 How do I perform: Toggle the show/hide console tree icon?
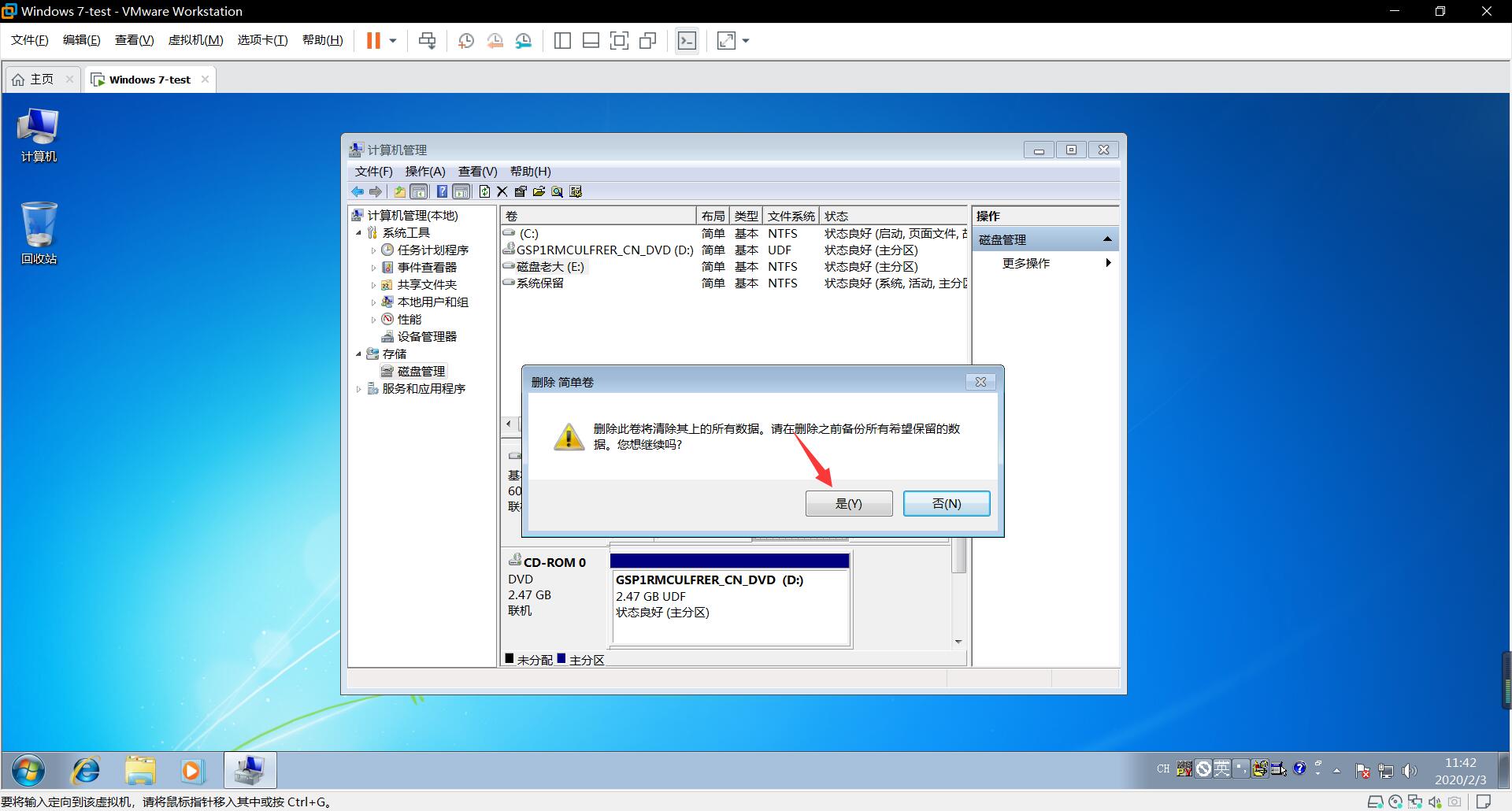click(x=419, y=191)
